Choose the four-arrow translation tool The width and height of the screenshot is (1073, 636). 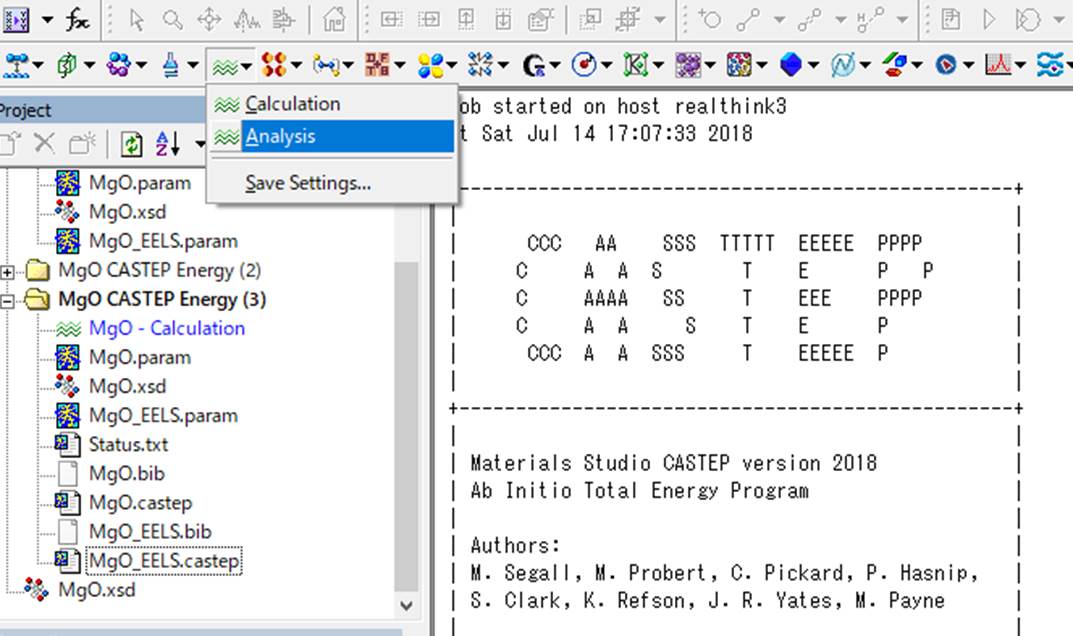pos(209,20)
